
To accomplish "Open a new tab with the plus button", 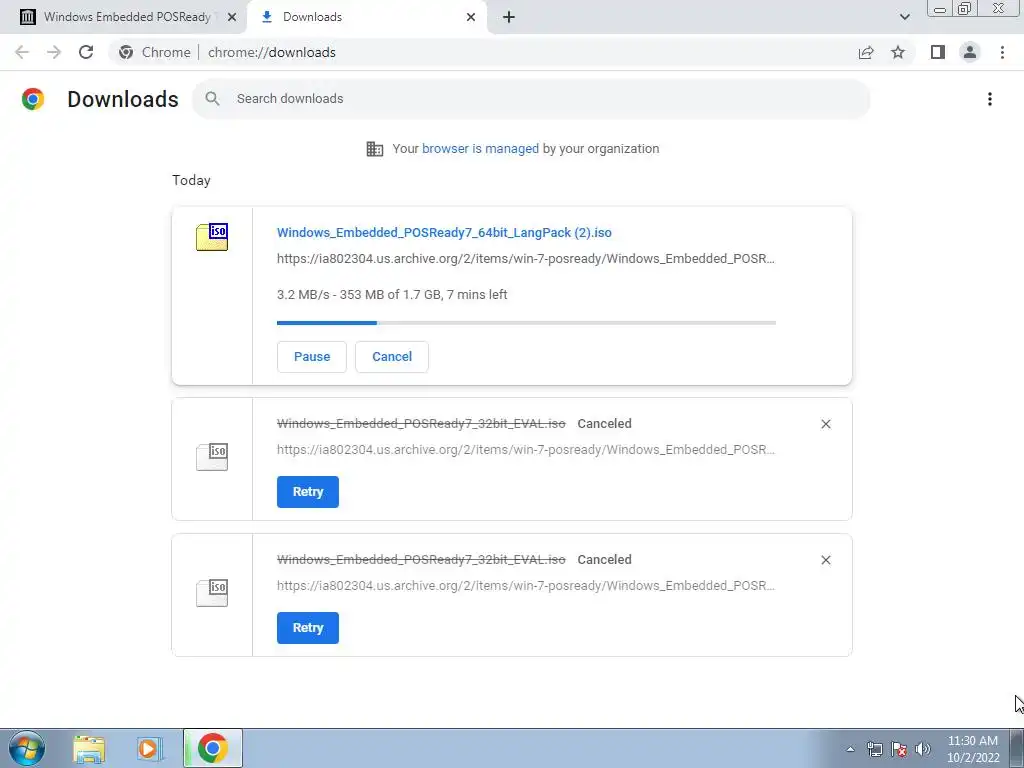I will point(509,17).
